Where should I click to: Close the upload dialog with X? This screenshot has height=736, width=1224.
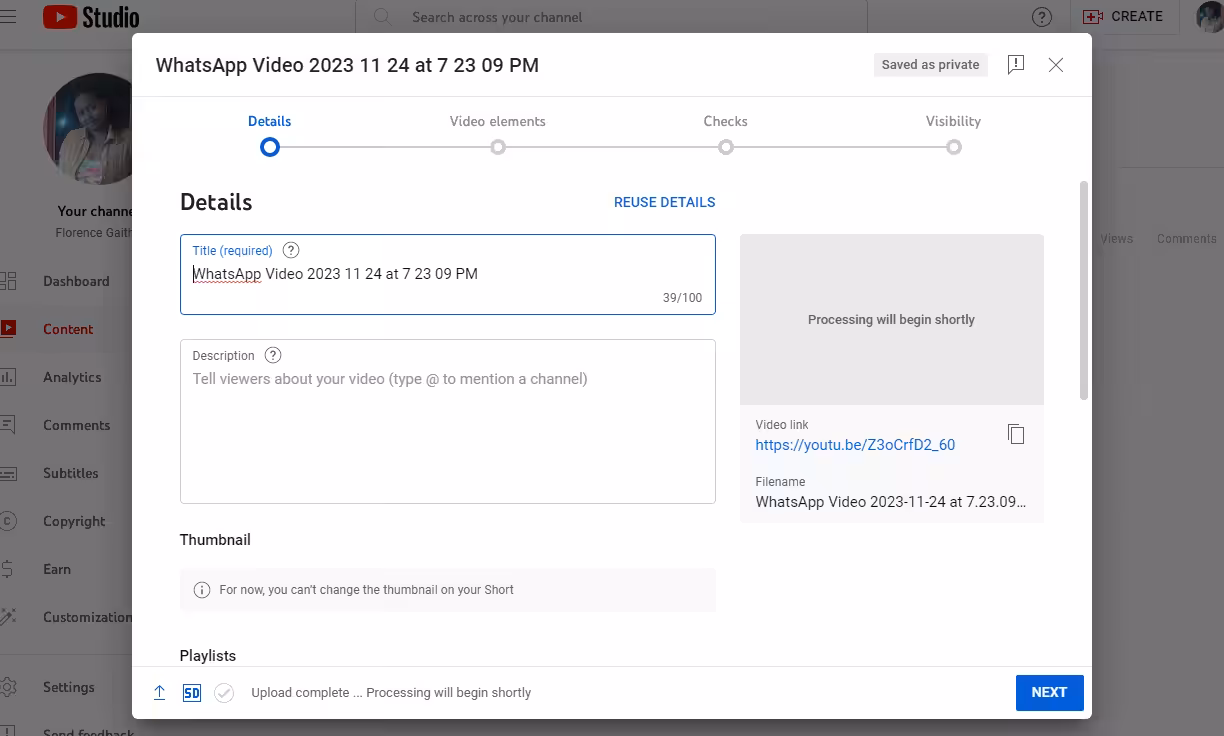click(x=1056, y=65)
